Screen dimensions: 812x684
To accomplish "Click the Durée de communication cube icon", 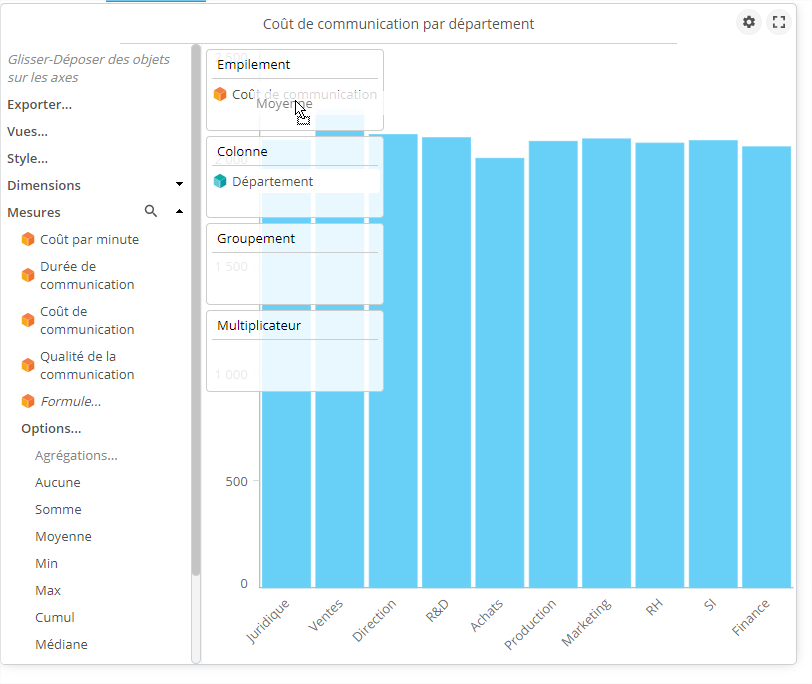I will click(x=28, y=275).
